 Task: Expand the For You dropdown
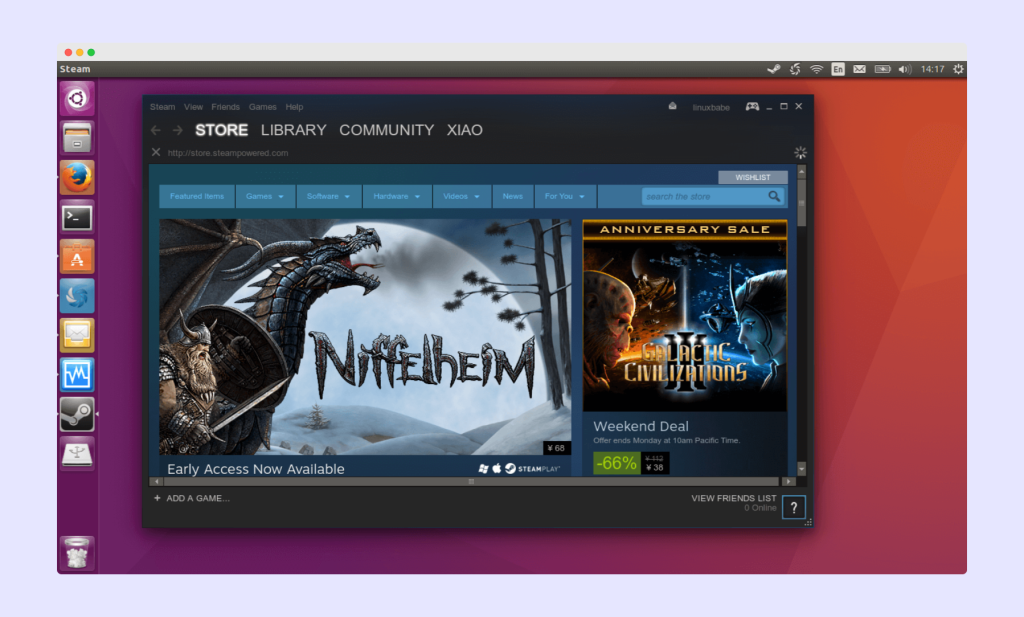[x=565, y=196]
